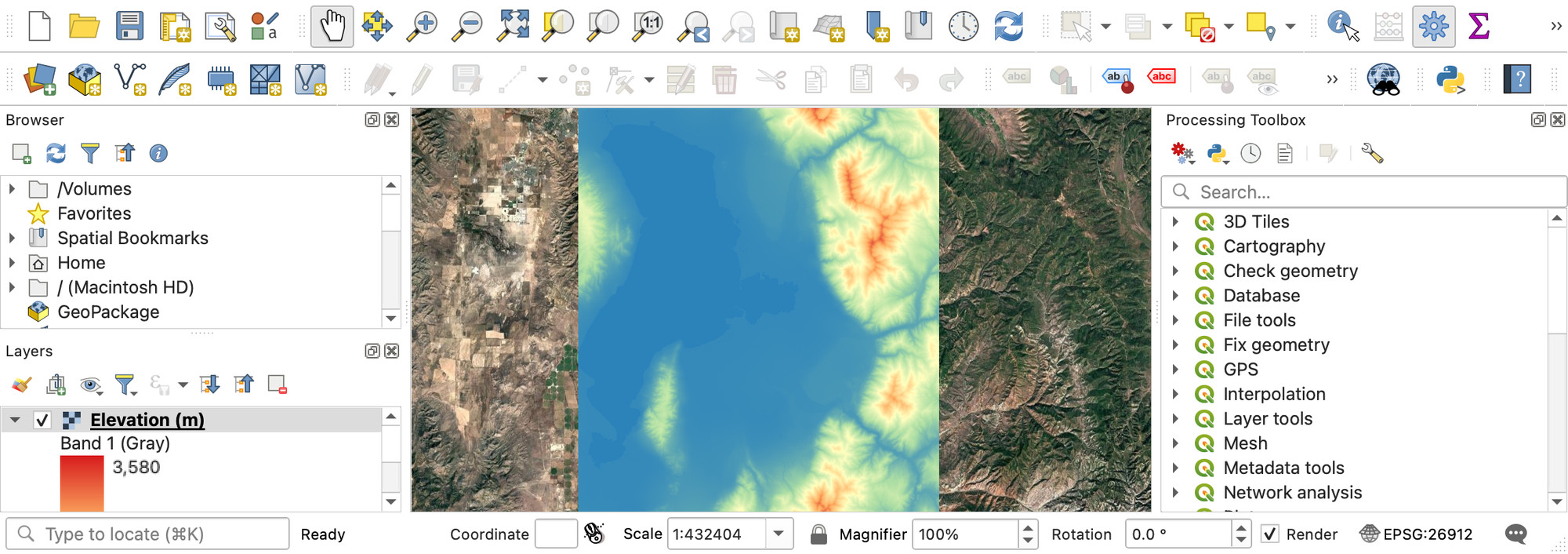This screenshot has width=1568, height=554.
Task: Click Processing Toolbox scrollbar down arrow
Action: pos(1557,502)
